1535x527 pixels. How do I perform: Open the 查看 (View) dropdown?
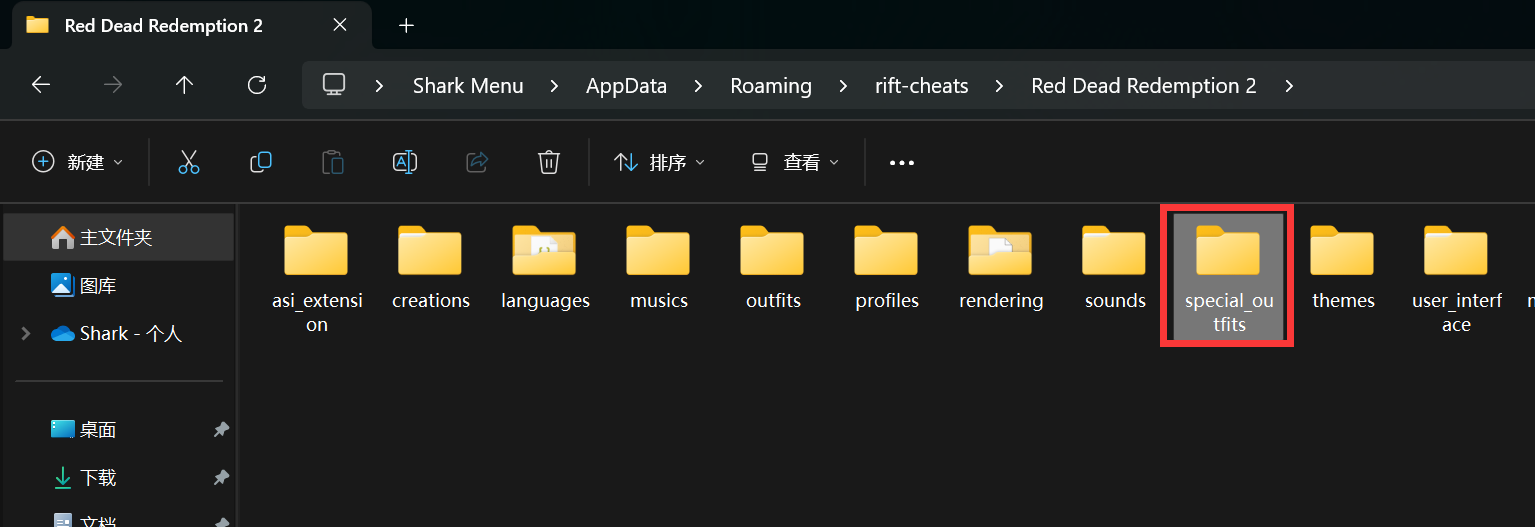(x=795, y=162)
